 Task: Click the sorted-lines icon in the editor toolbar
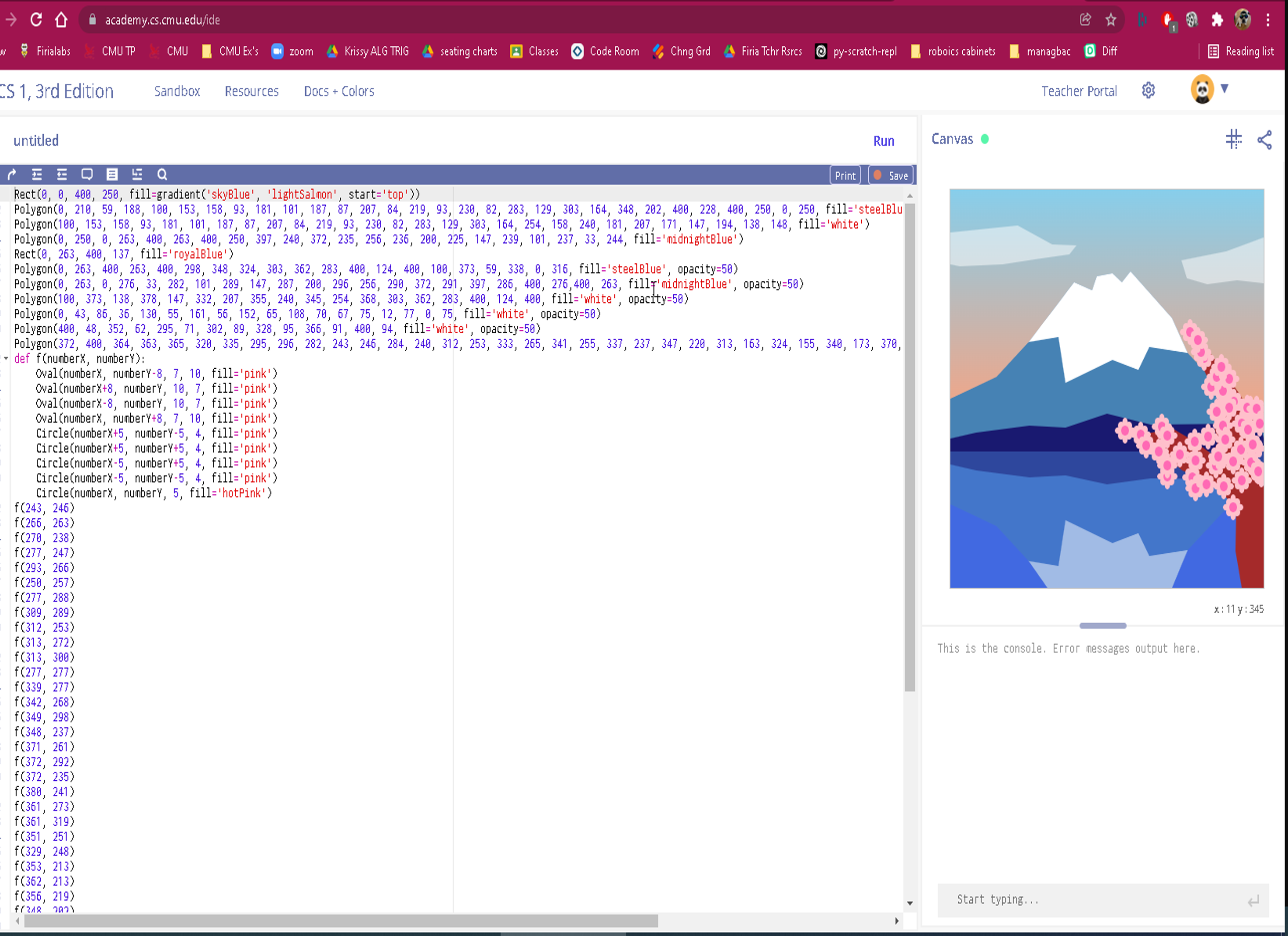(137, 175)
